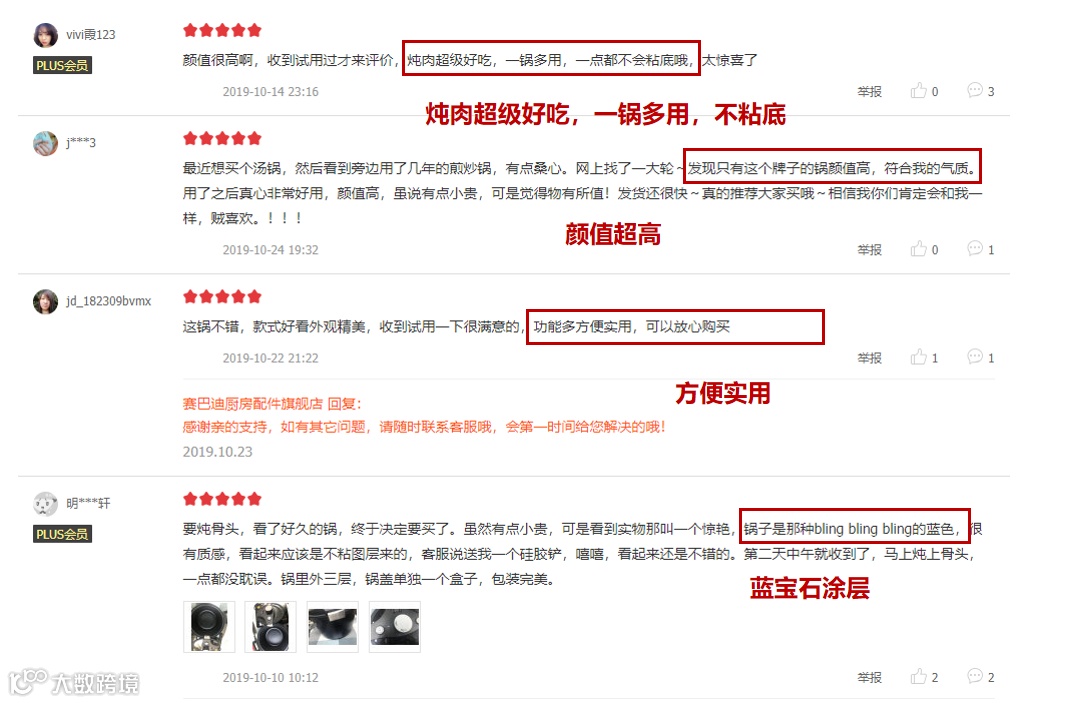The height and width of the screenshot is (703, 1066).
Task: Open comments on jd_182309bvmx's review
Action: (980, 357)
